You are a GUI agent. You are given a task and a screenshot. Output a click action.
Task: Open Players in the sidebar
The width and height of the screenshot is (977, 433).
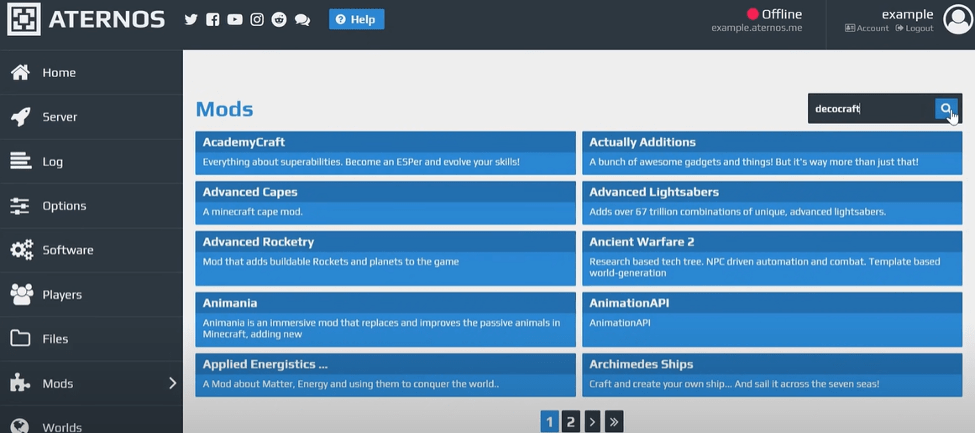coord(91,294)
